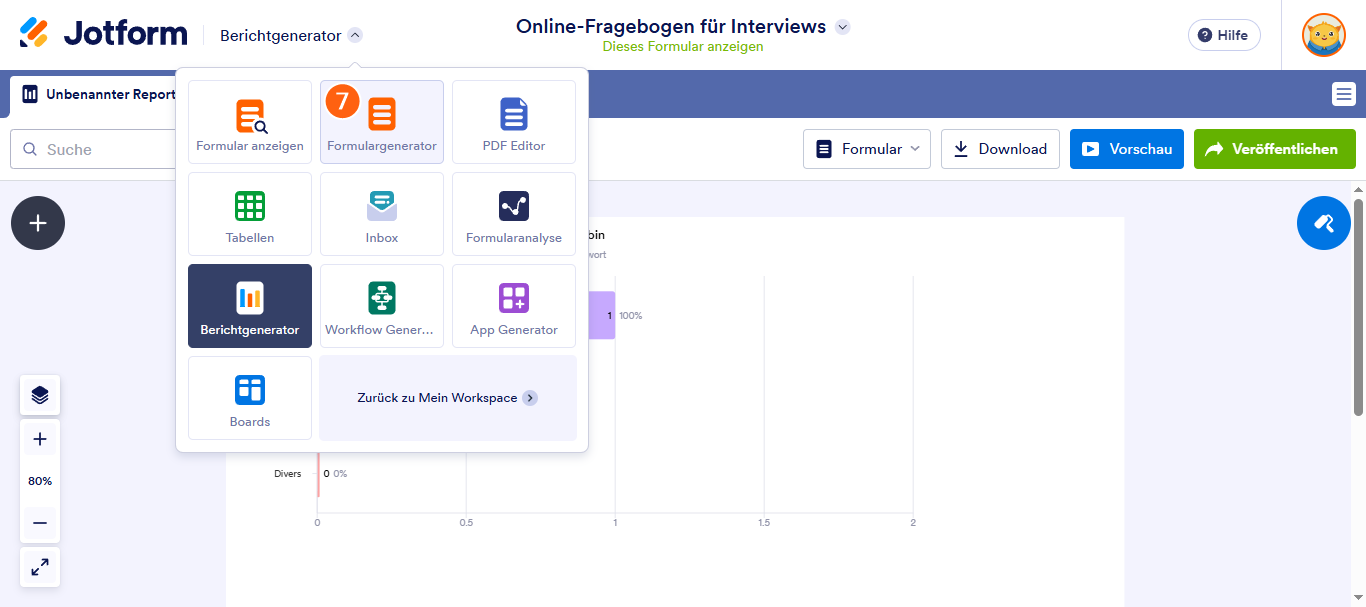Open the Inbox tile
Viewport: 1366px width, 607px height.
(x=382, y=214)
